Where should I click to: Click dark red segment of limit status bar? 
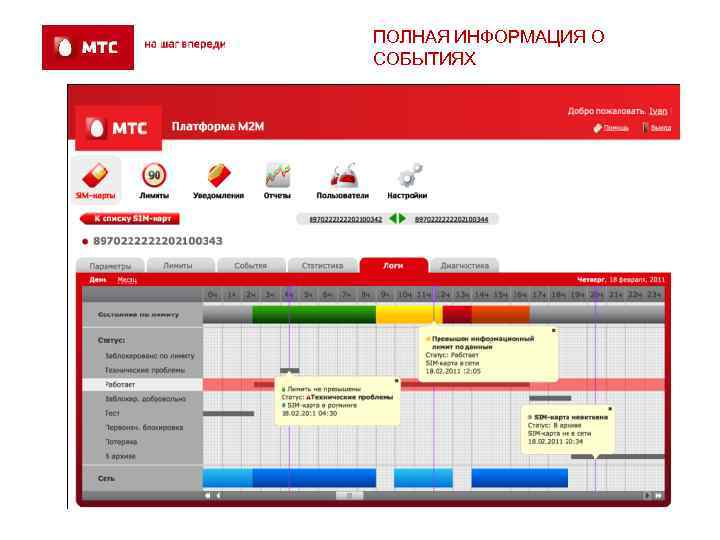(457, 315)
